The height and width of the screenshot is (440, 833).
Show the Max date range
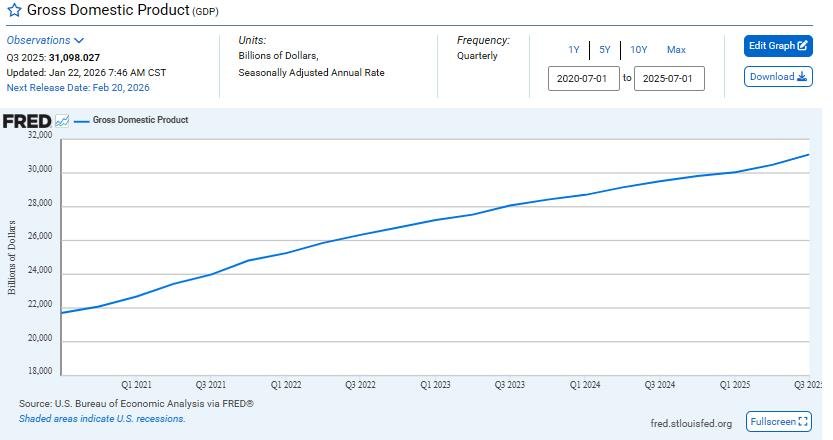point(676,50)
